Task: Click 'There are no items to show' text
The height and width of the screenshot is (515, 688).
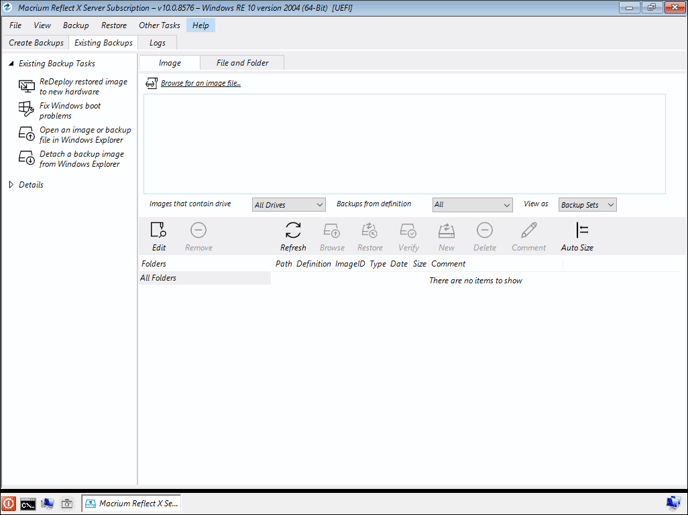Action: 476,280
